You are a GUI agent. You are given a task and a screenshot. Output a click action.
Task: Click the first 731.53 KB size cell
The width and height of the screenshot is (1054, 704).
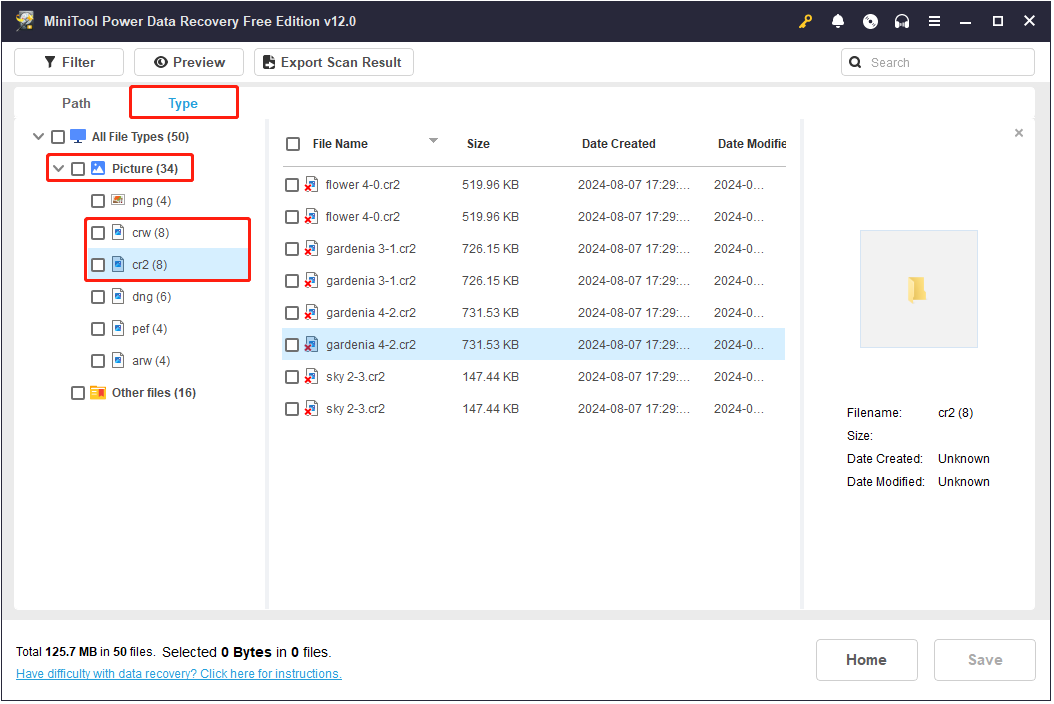[490, 313]
